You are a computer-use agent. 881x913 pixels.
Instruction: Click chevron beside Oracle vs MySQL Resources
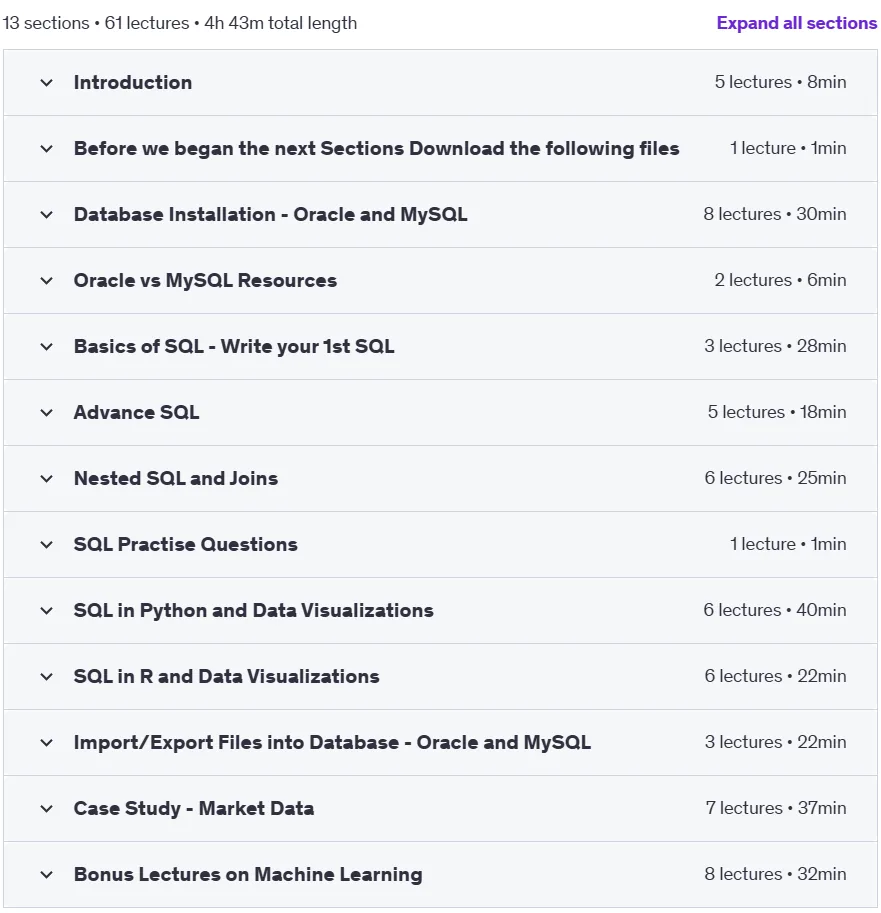pyautogui.click(x=47, y=281)
